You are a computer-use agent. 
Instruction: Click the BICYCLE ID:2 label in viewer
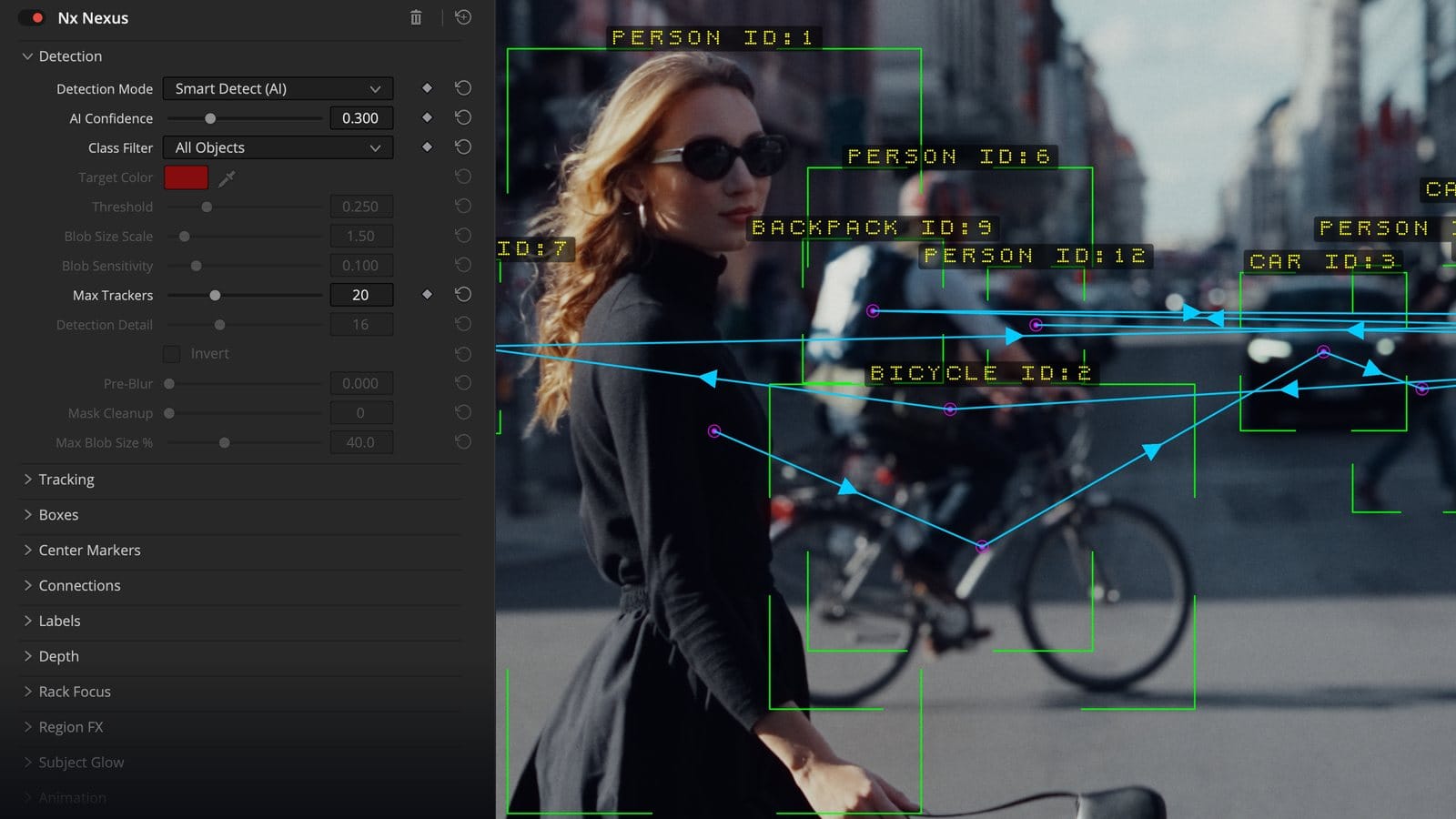coord(981,373)
